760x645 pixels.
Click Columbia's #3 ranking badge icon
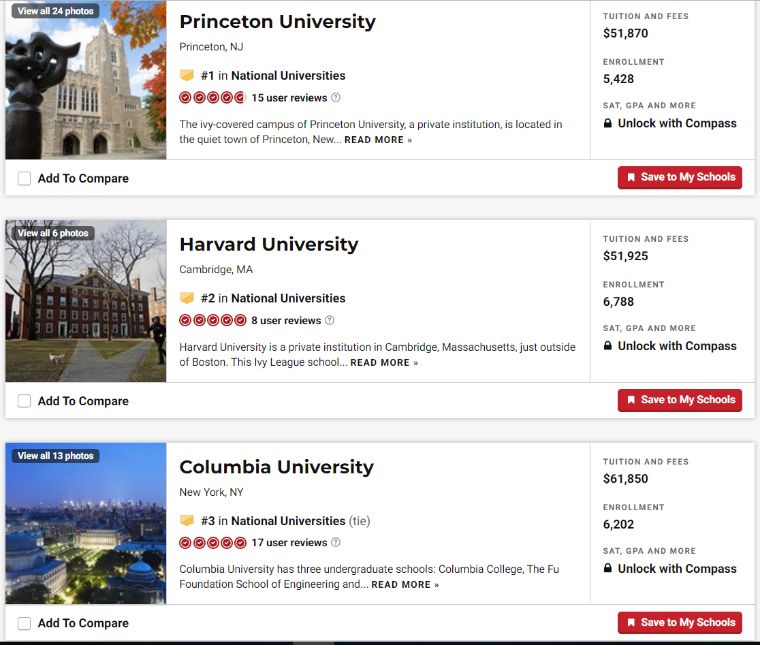pos(187,520)
